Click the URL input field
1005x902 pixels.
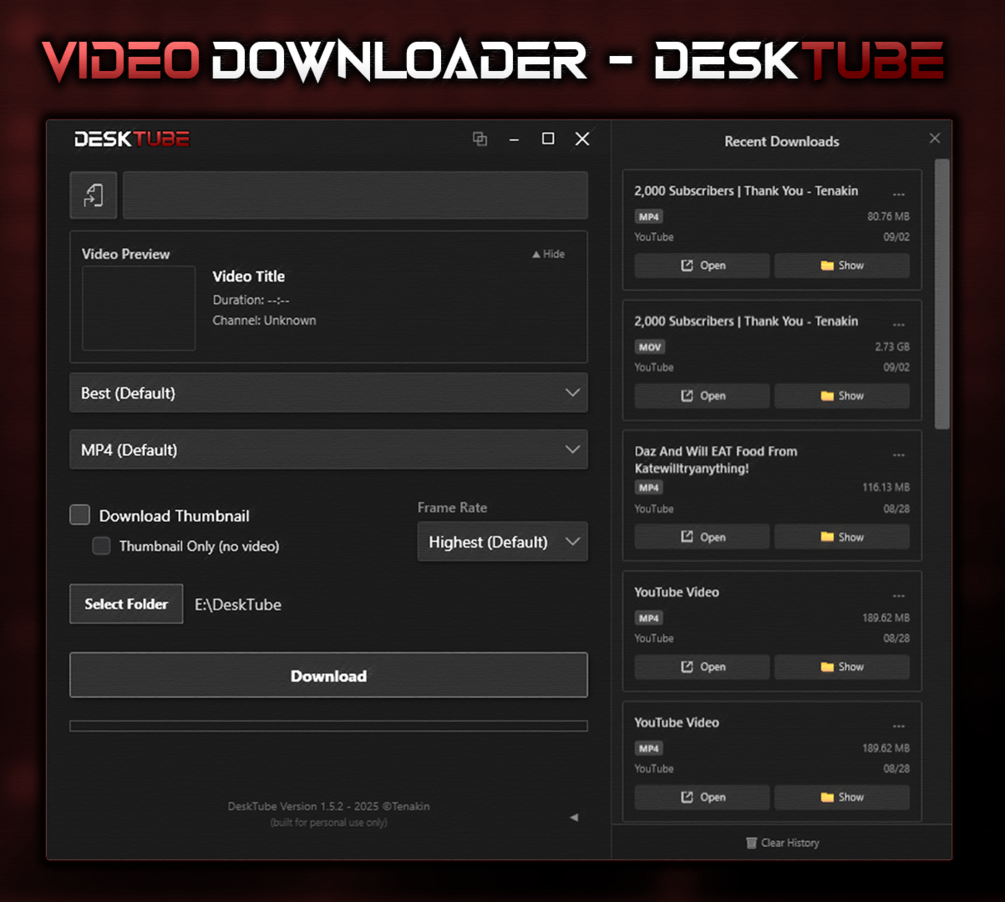pos(355,195)
